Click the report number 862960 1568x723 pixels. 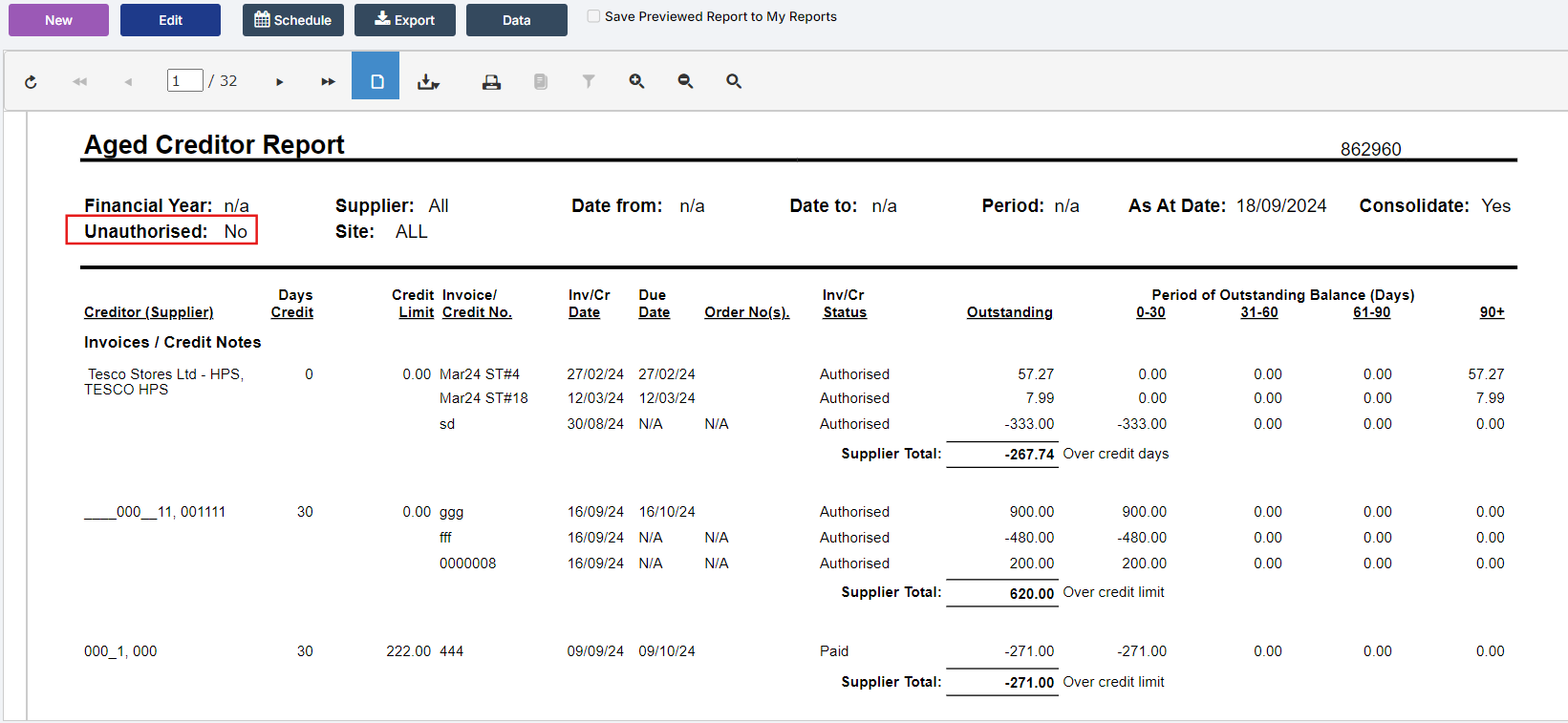pos(1370,149)
